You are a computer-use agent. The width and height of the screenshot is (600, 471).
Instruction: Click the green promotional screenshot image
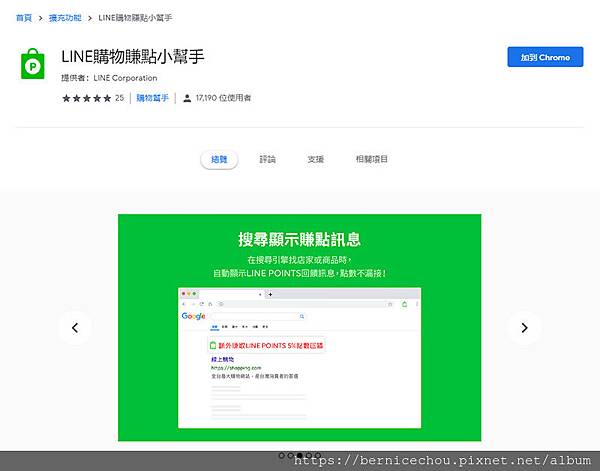pyautogui.click(x=300, y=328)
